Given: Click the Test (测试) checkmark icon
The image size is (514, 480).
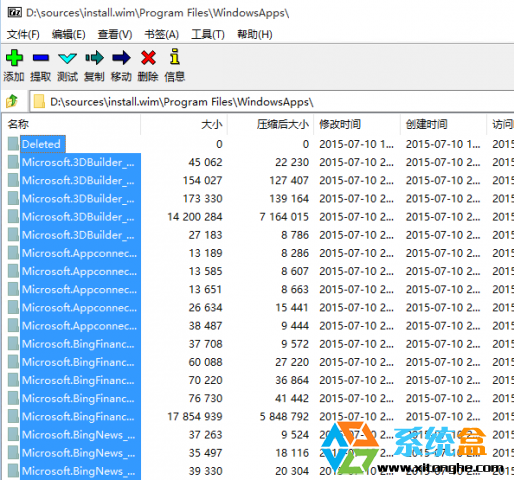Looking at the screenshot, I should [x=67, y=58].
